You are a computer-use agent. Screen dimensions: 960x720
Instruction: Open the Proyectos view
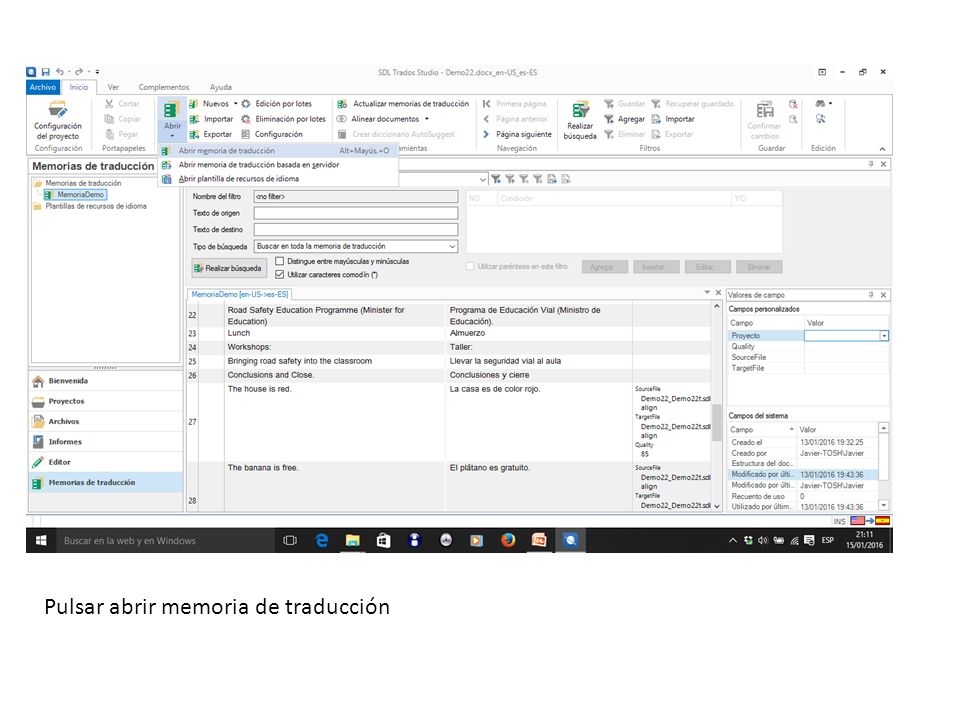(x=105, y=401)
